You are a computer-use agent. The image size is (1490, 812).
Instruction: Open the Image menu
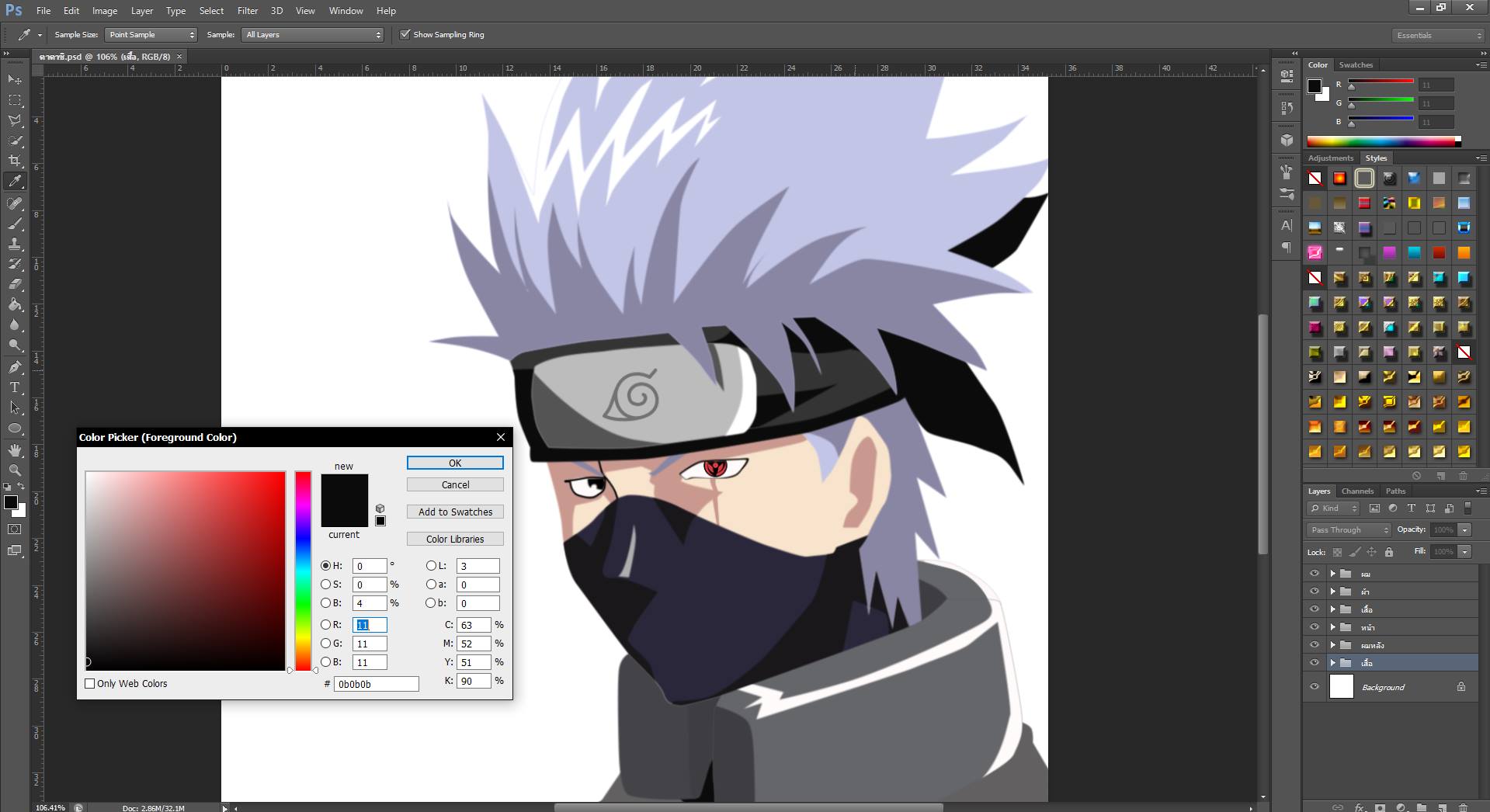coord(105,11)
